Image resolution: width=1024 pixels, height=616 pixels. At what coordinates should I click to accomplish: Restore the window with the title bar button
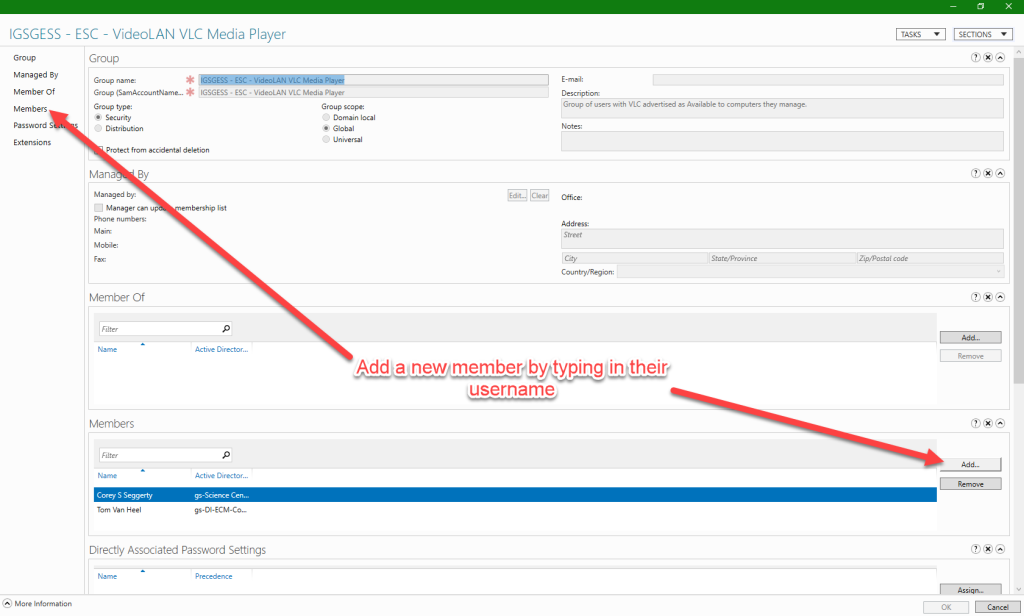pyautogui.click(x=980, y=6)
